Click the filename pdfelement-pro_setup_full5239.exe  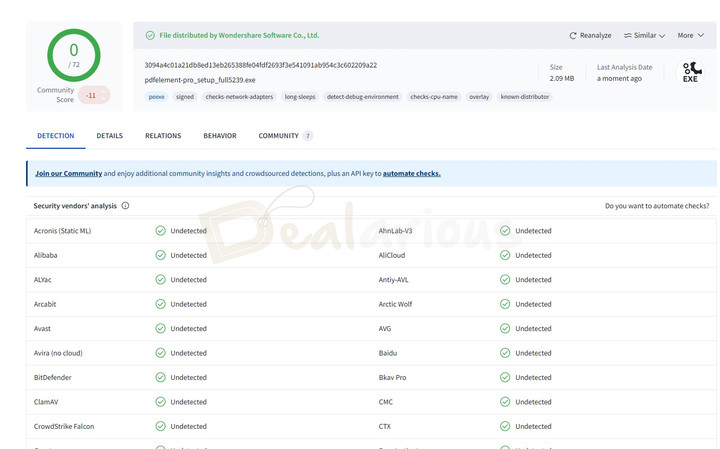point(200,80)
